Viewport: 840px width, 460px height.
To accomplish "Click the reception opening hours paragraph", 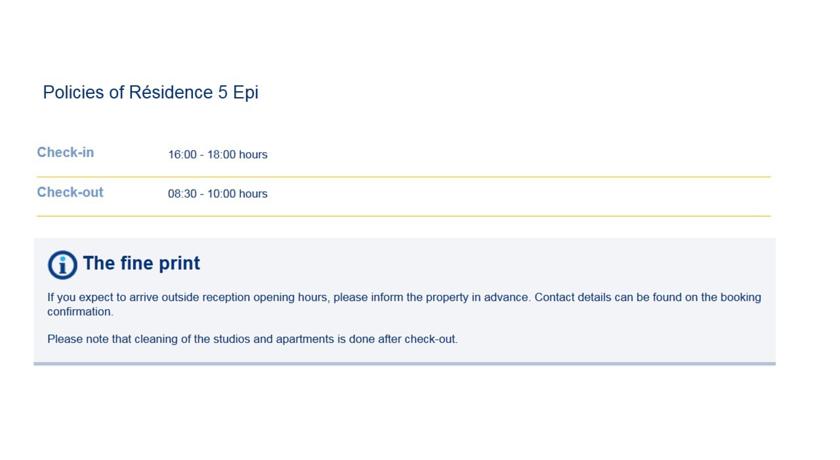I will 404,304.
